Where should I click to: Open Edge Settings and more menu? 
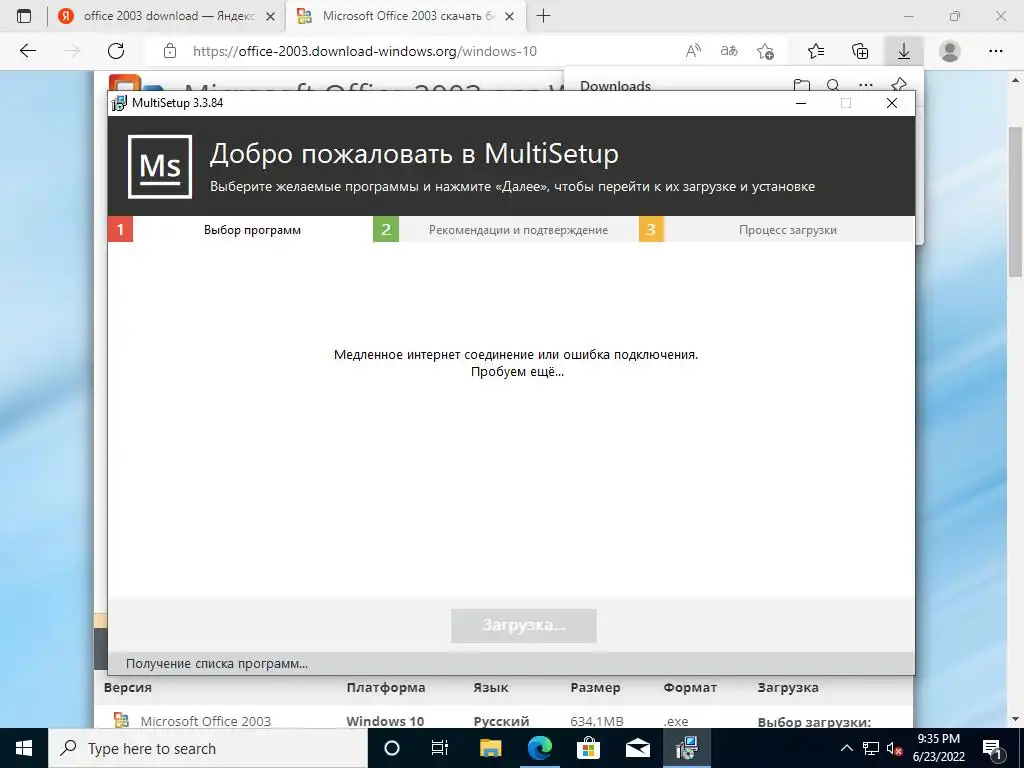tap(996, 51)
